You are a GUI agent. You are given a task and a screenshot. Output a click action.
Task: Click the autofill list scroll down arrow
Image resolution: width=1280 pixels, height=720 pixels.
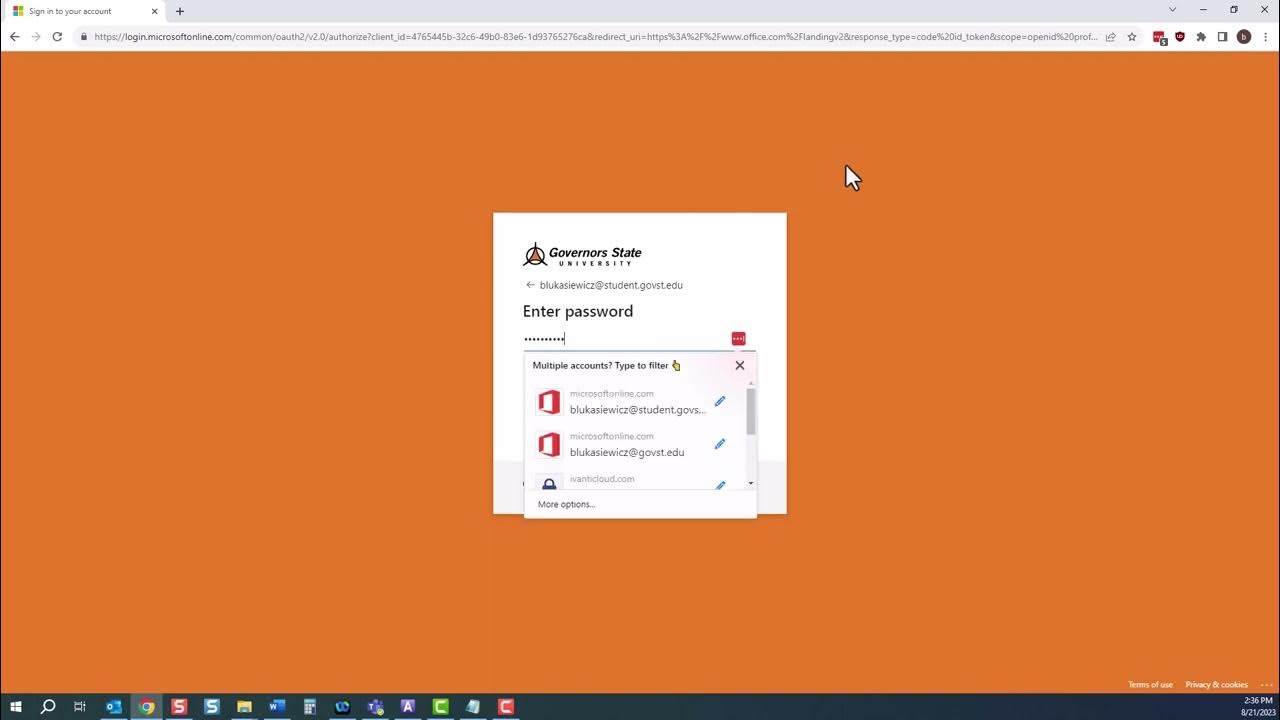click(x=751, y=484)
